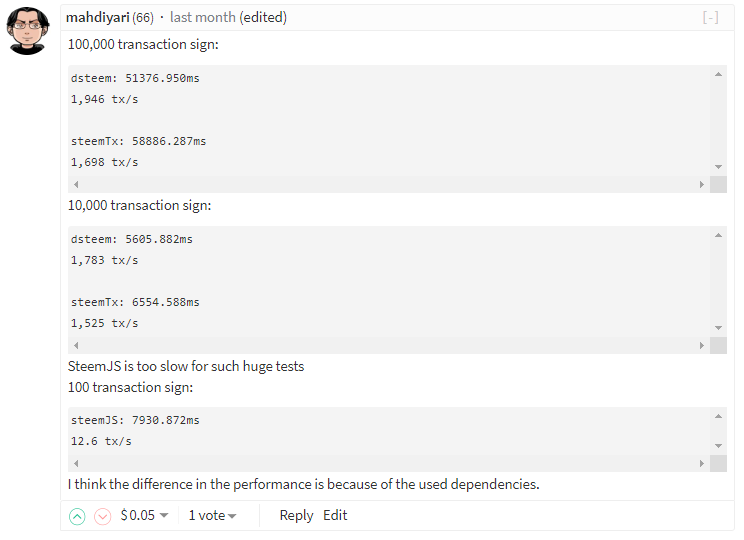Click left arrow of first code block scrollbar
This screenshot has width=744, height=540.
coord(76,185)
